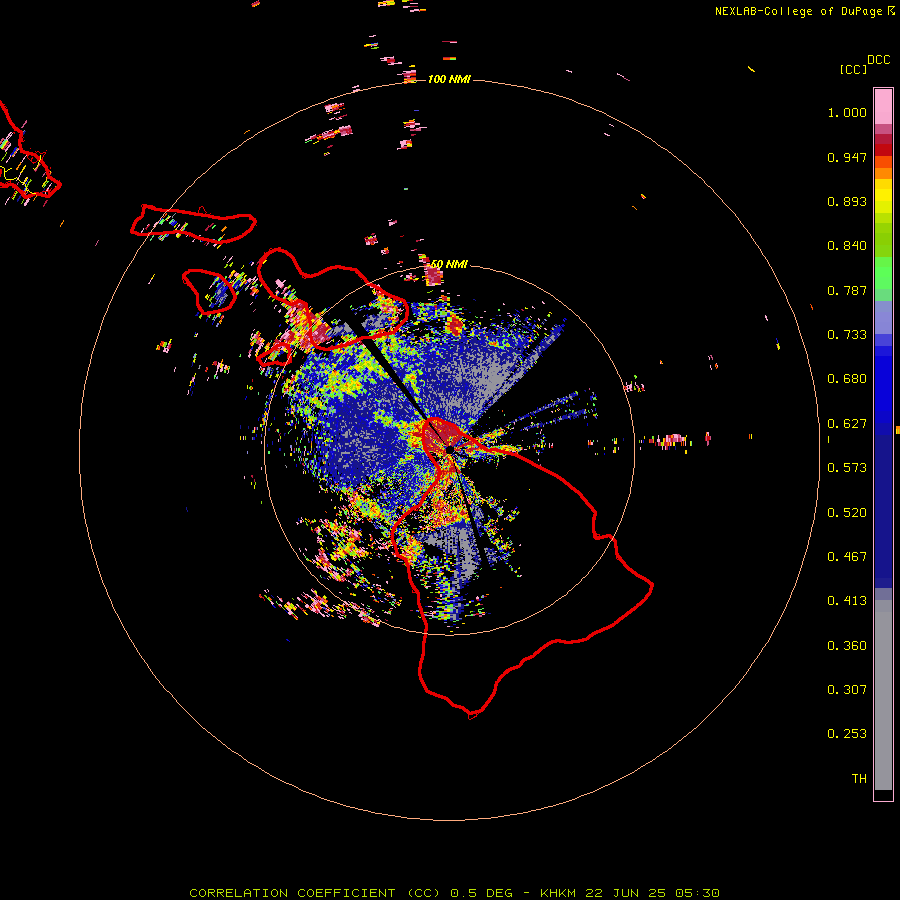This screenshot has width=900, height=900.
Task: Select the 0.627 legend value
Action: click(x=847, y=424)
